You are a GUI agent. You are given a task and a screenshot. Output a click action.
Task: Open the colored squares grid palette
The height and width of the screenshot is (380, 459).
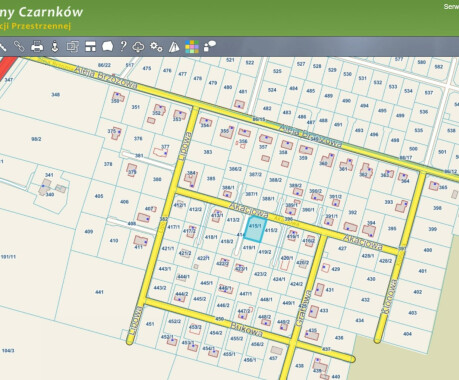[192, 47]
